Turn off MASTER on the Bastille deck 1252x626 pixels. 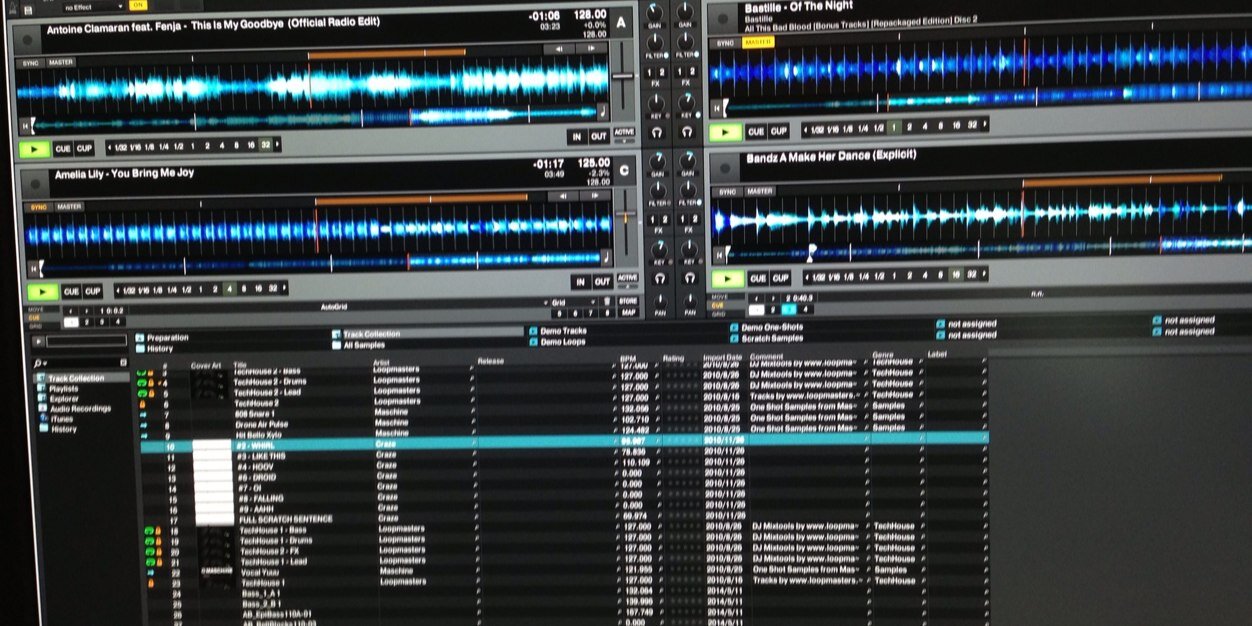[x=758, y=43]
